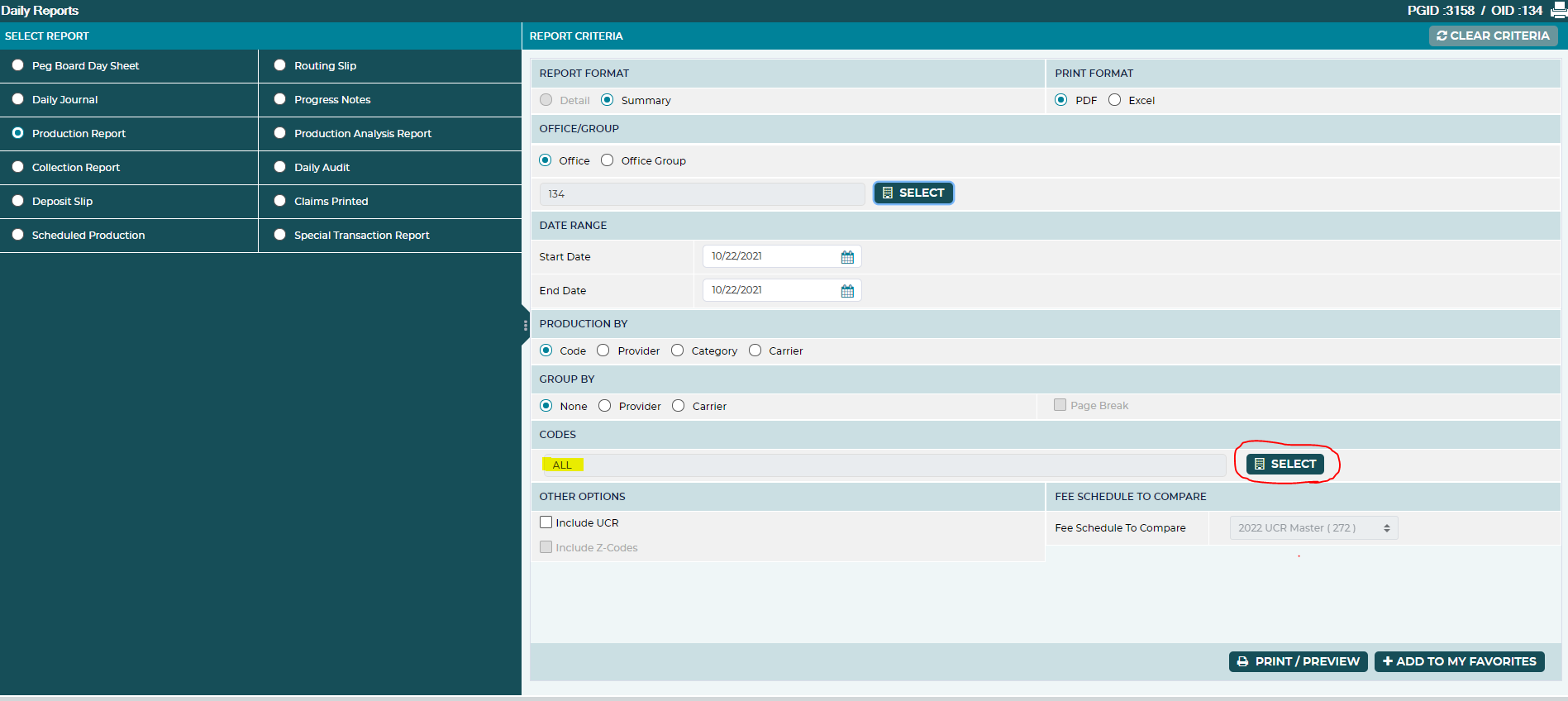Set Production By to Provider
Image resolution: width=1568 pixels, height=701 pixels.
603,350
